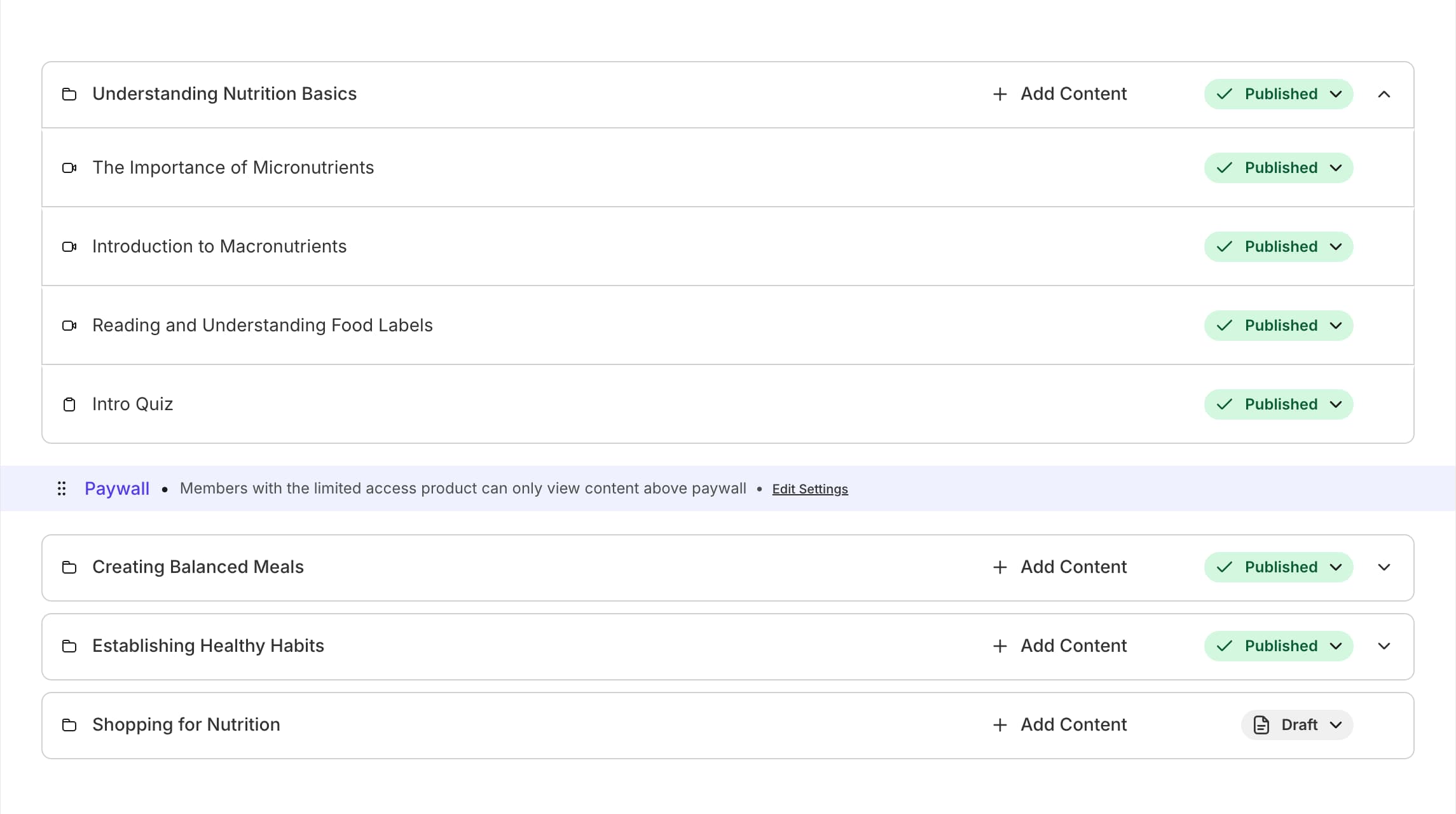This screenshot has width=1456, height=814.
Task: Click video icon for The Importance of Micronutrients
Action: coord(69,168)
